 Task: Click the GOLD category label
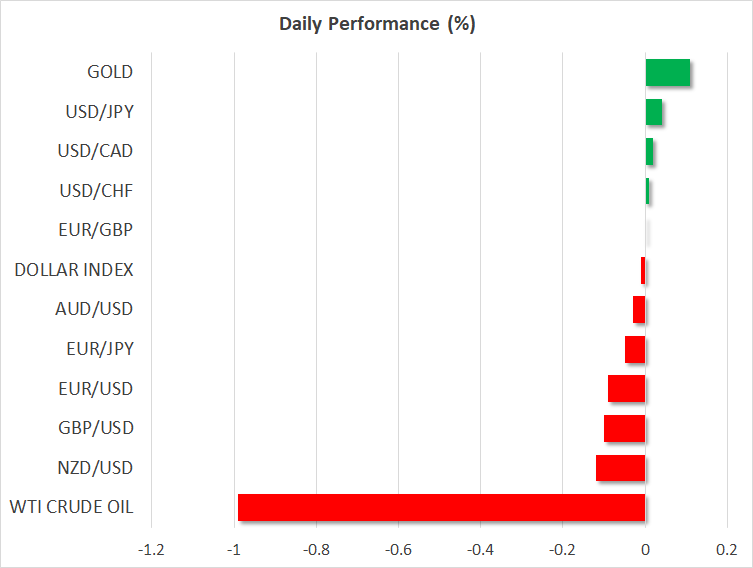(110, 72)
